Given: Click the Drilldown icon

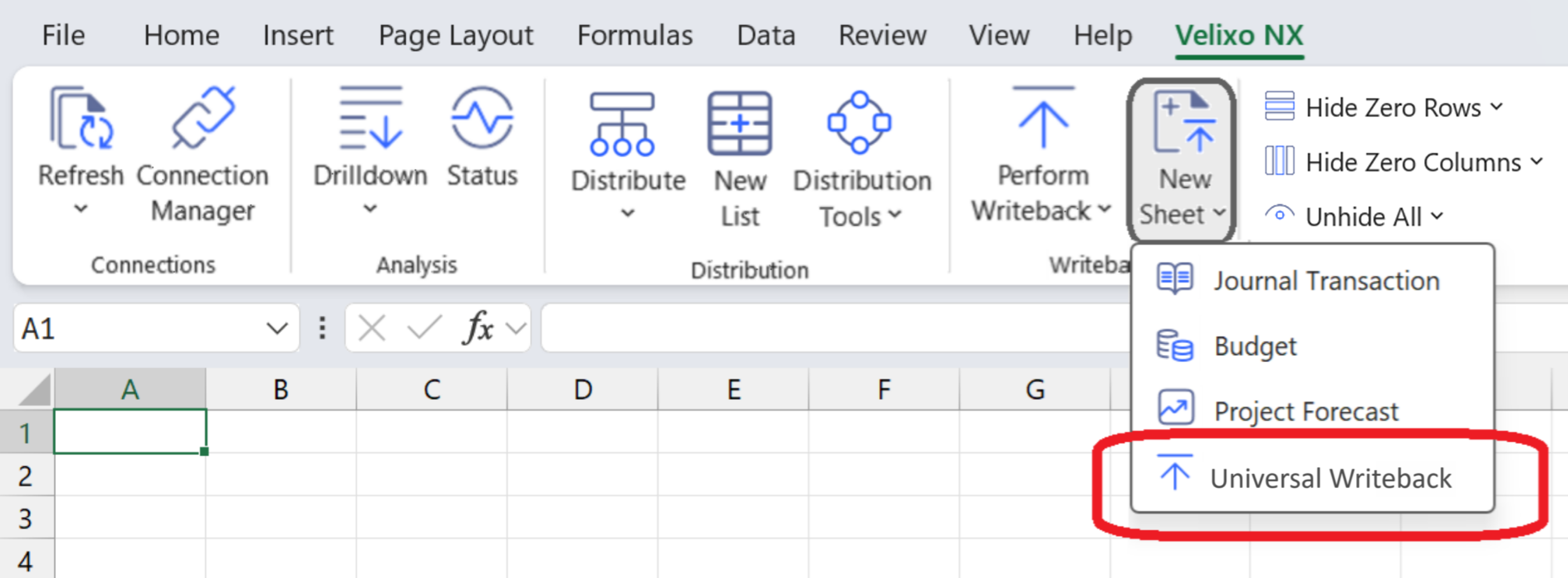Looking at the screenshot, I should click(370, 118).
